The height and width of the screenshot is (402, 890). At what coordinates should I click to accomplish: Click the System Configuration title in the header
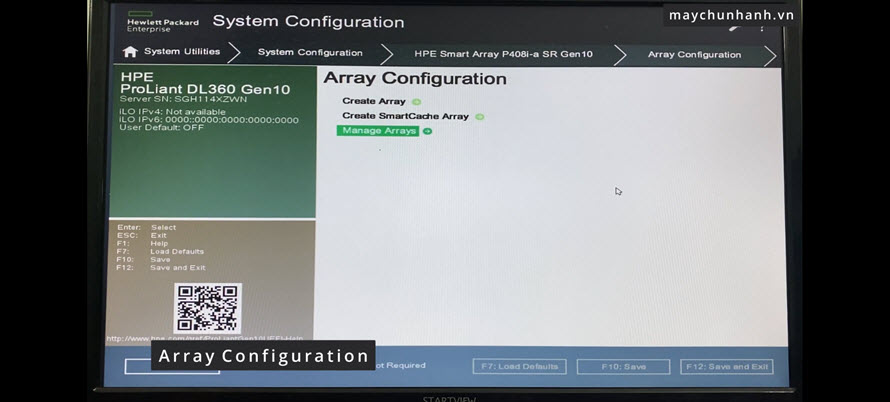point(308,22)
